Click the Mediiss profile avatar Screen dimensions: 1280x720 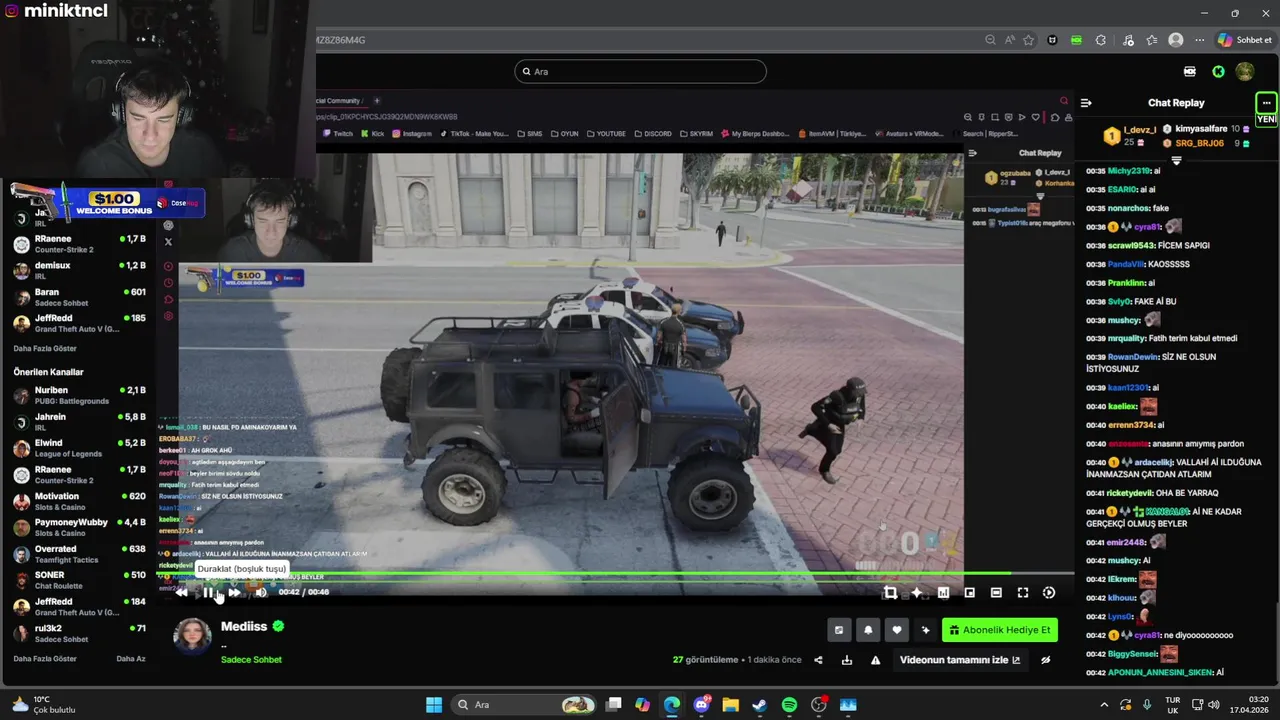tap(192, 636)
